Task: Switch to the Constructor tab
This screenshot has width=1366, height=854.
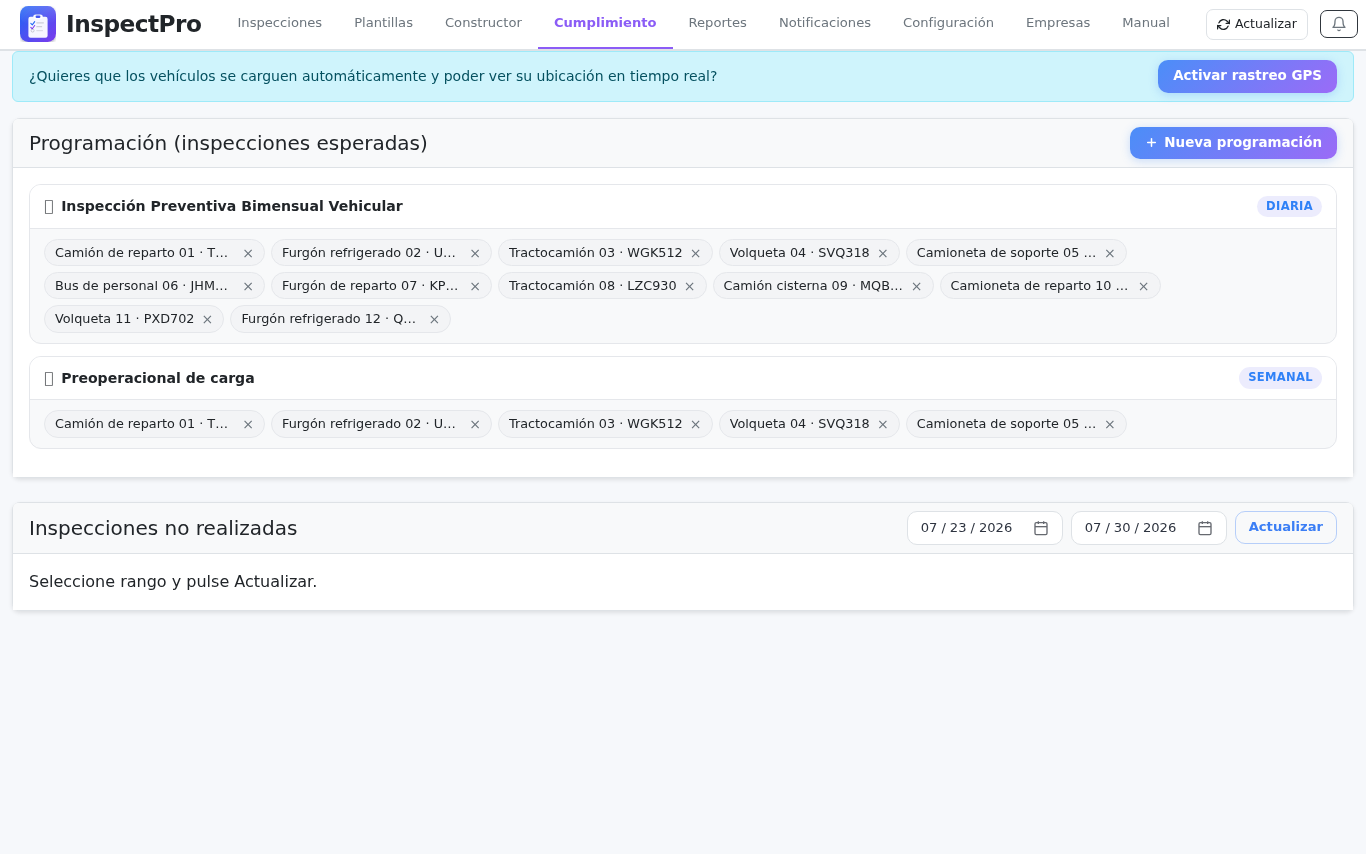Action: (483, 23)
